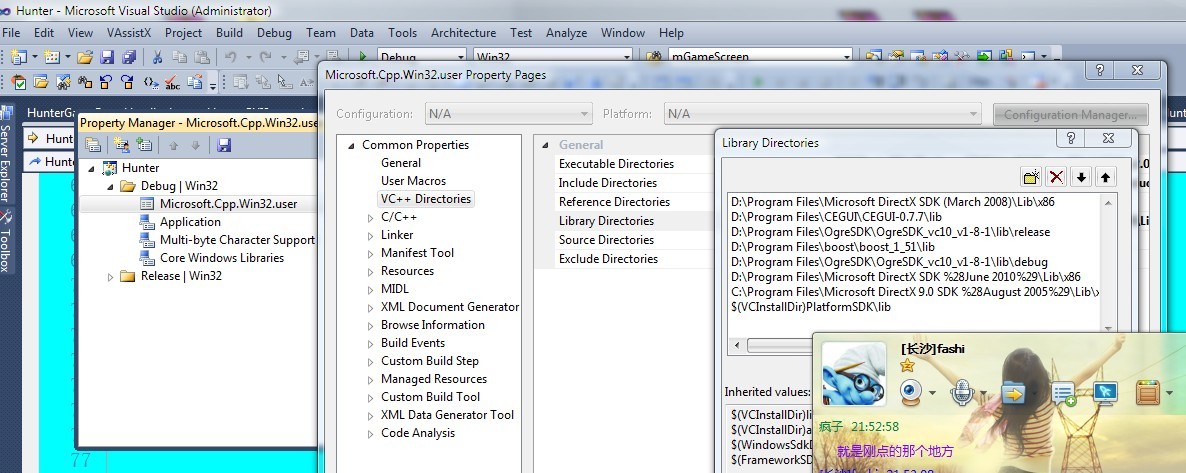Open the Analyze menu
The height and width of the screenshot is (473, 1186).
click(567, 33)
